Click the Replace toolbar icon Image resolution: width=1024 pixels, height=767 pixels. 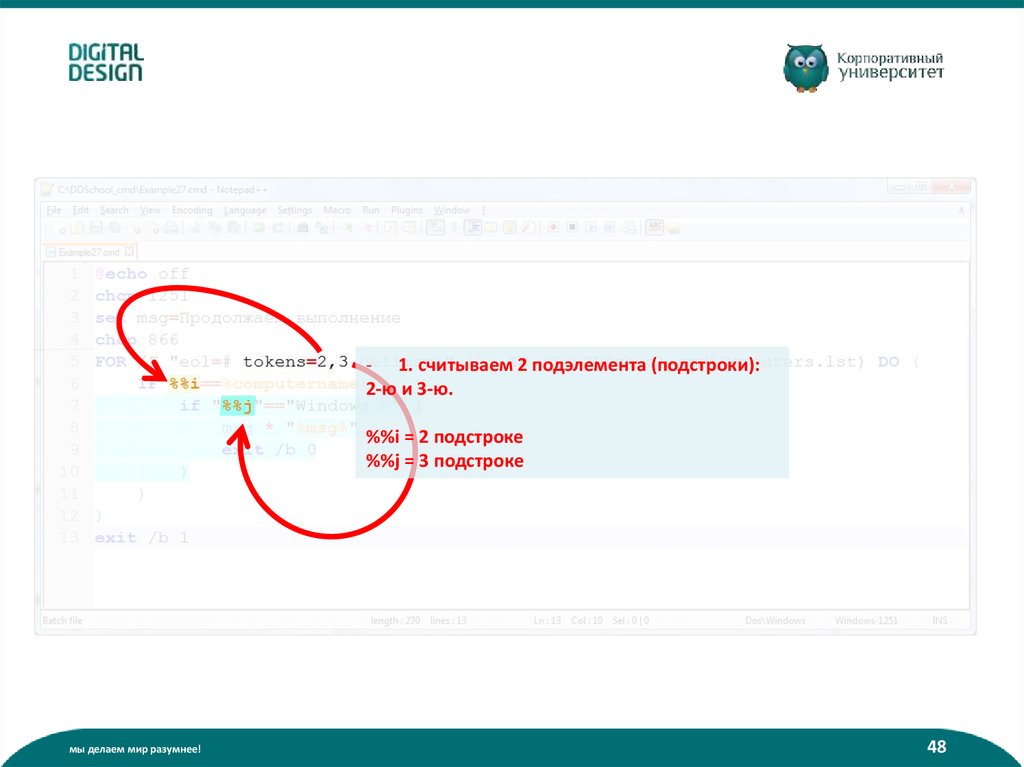[322, 228]
